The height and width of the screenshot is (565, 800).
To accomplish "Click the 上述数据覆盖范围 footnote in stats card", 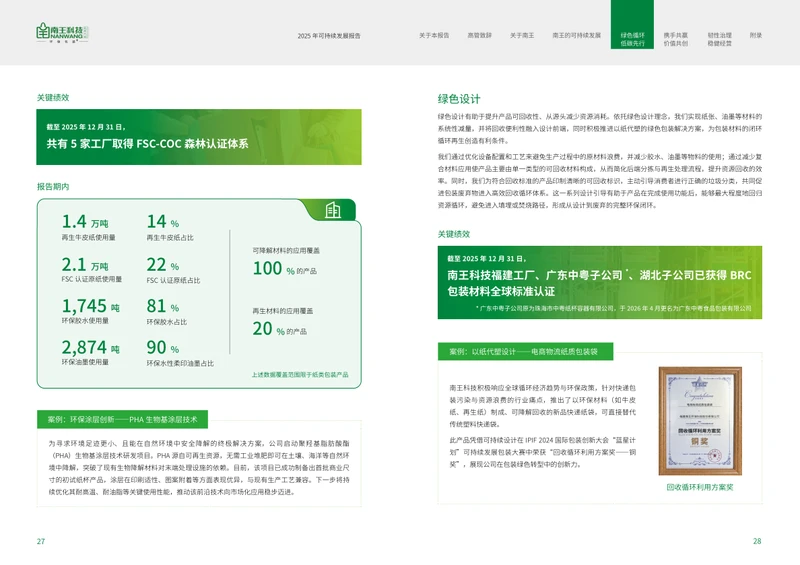I will coord(300,375).
